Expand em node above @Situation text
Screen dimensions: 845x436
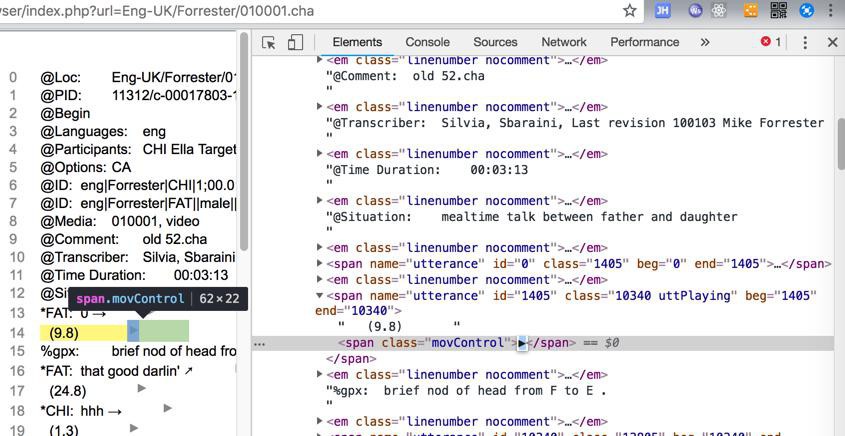[x=320, y=200]
